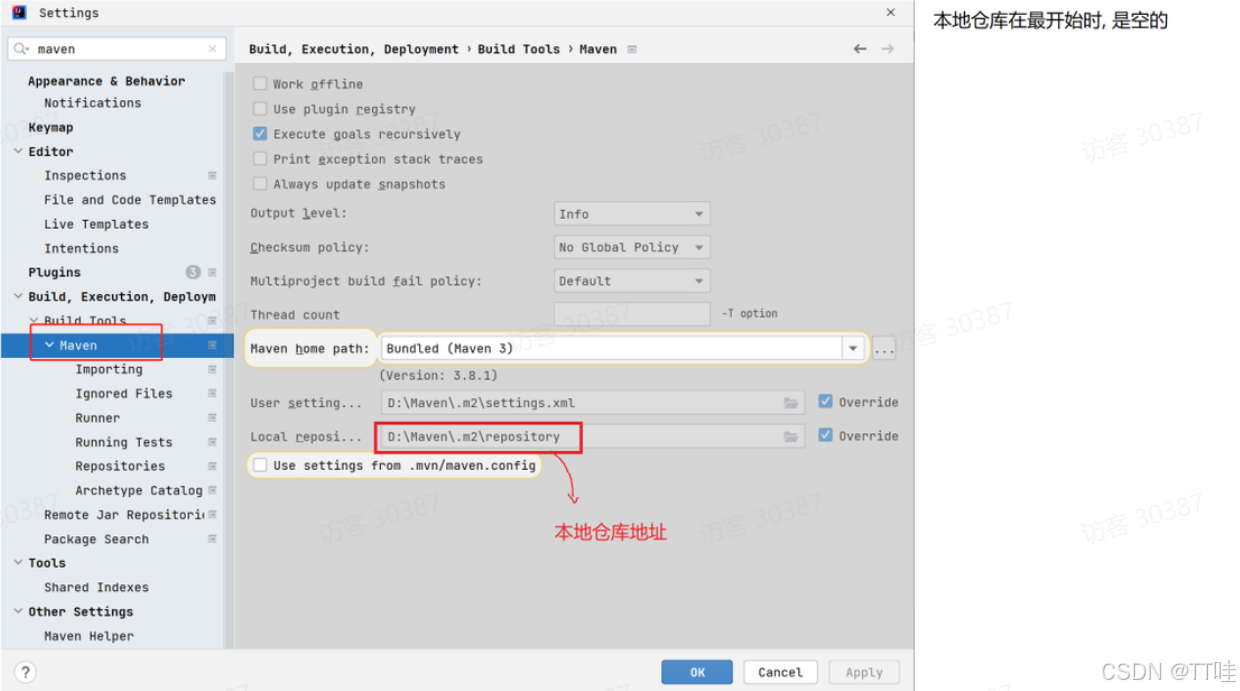Click the breadcrumb project-settings icon beside Maven
This screenshot has width=1240, height=691.
tap(632, 49)
